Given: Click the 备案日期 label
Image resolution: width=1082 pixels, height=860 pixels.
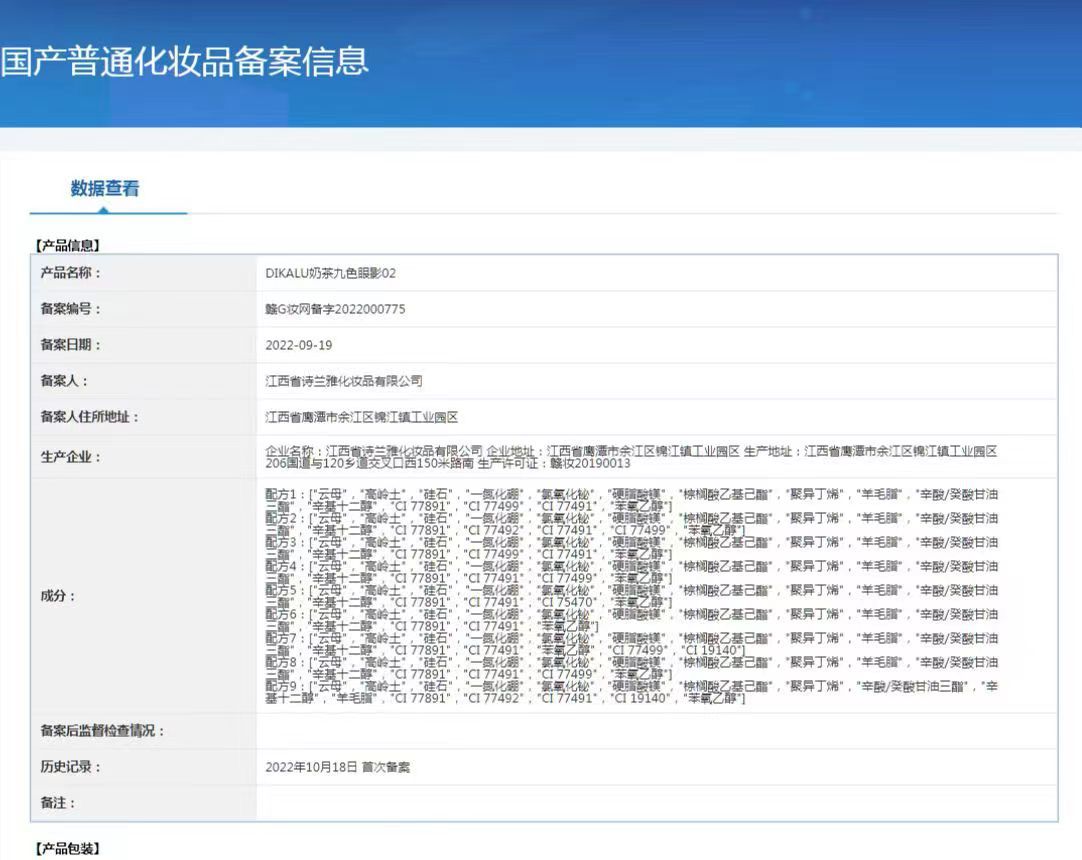Looking at the screenshot, I should pos(70,344).
